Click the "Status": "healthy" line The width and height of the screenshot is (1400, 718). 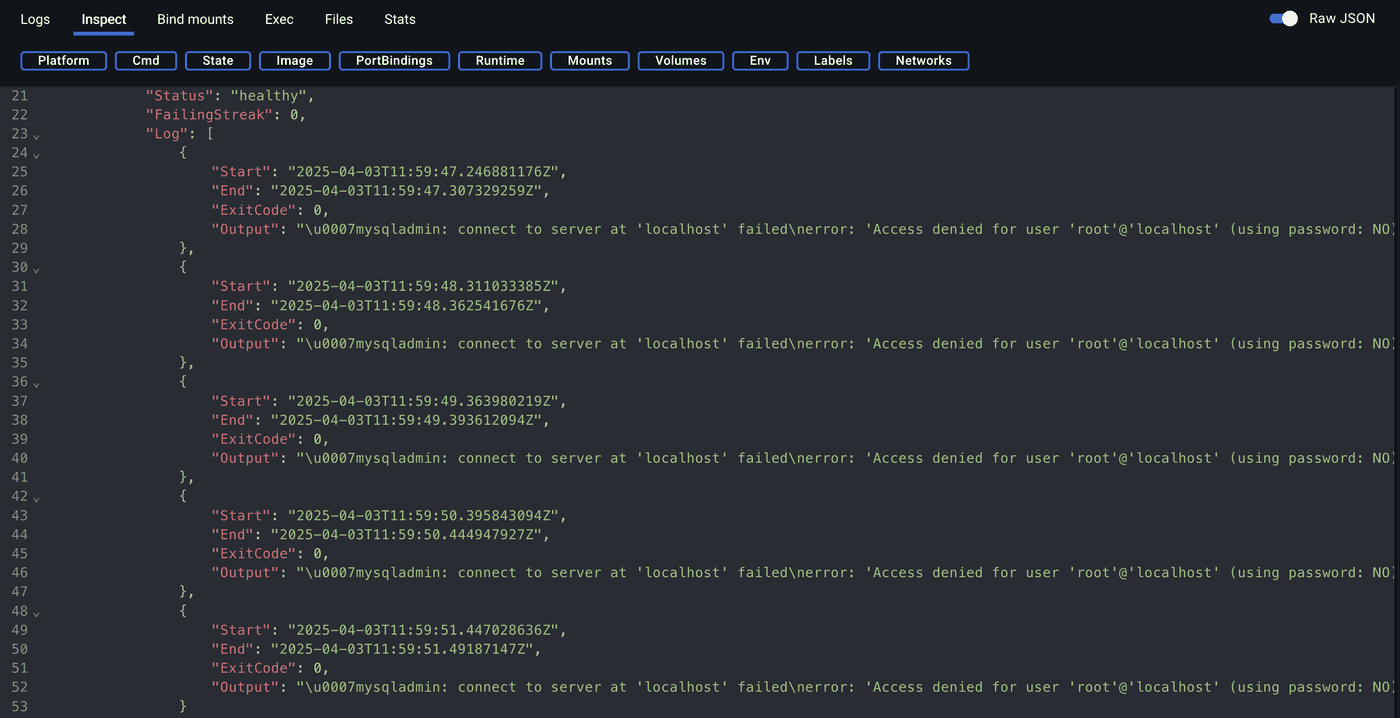click(x=231, y=96)
